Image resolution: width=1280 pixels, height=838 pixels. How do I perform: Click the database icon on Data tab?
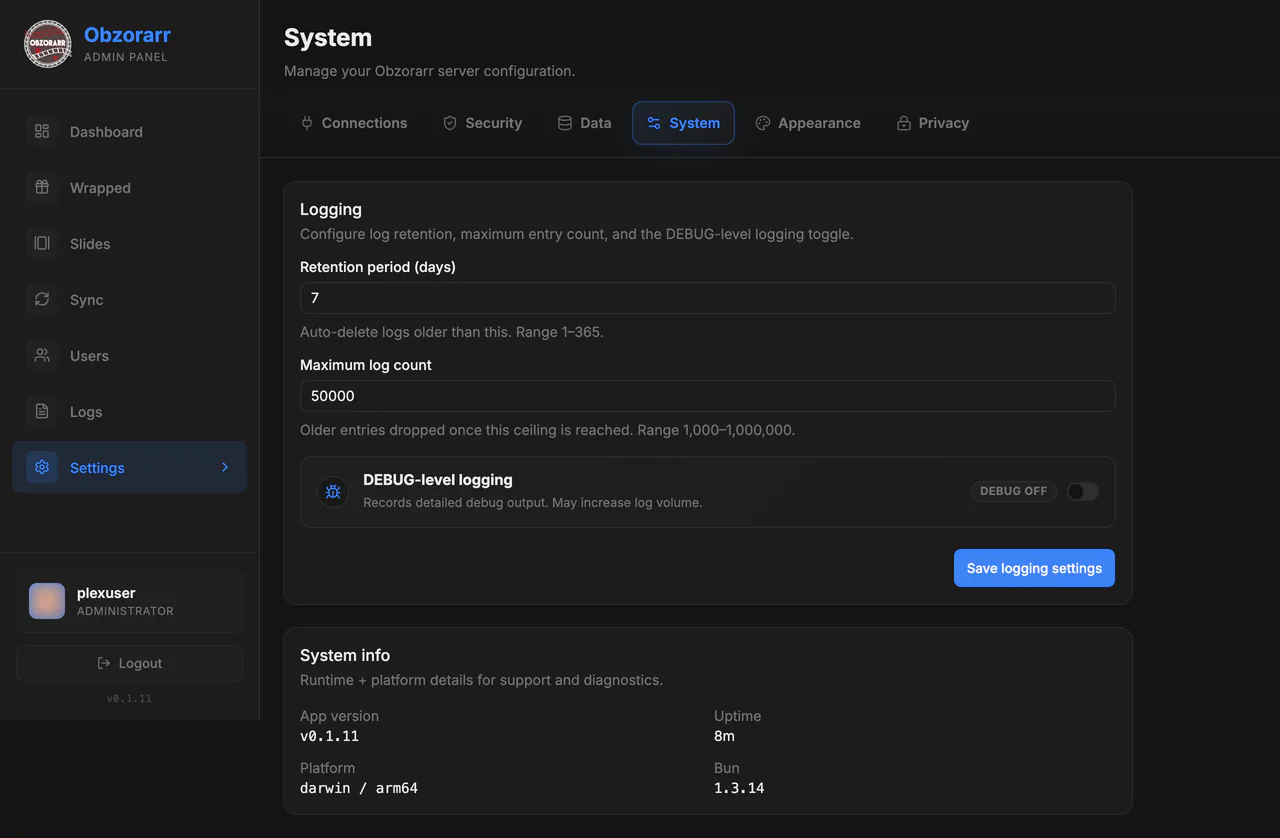click(565, 123)
